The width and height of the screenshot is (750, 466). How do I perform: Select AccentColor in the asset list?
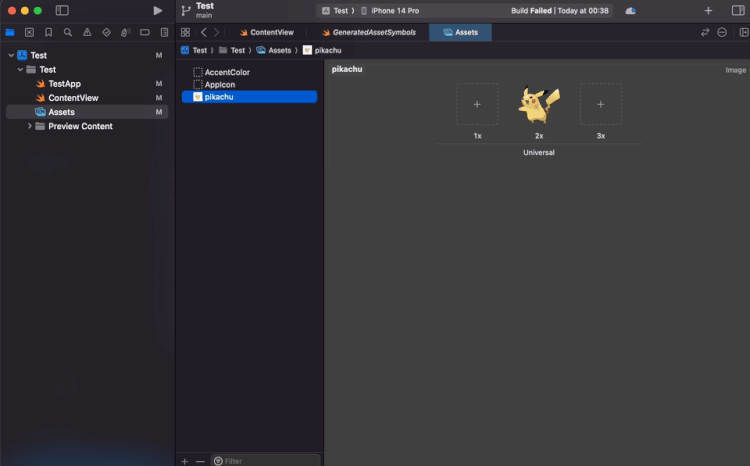tap(249, 72)
